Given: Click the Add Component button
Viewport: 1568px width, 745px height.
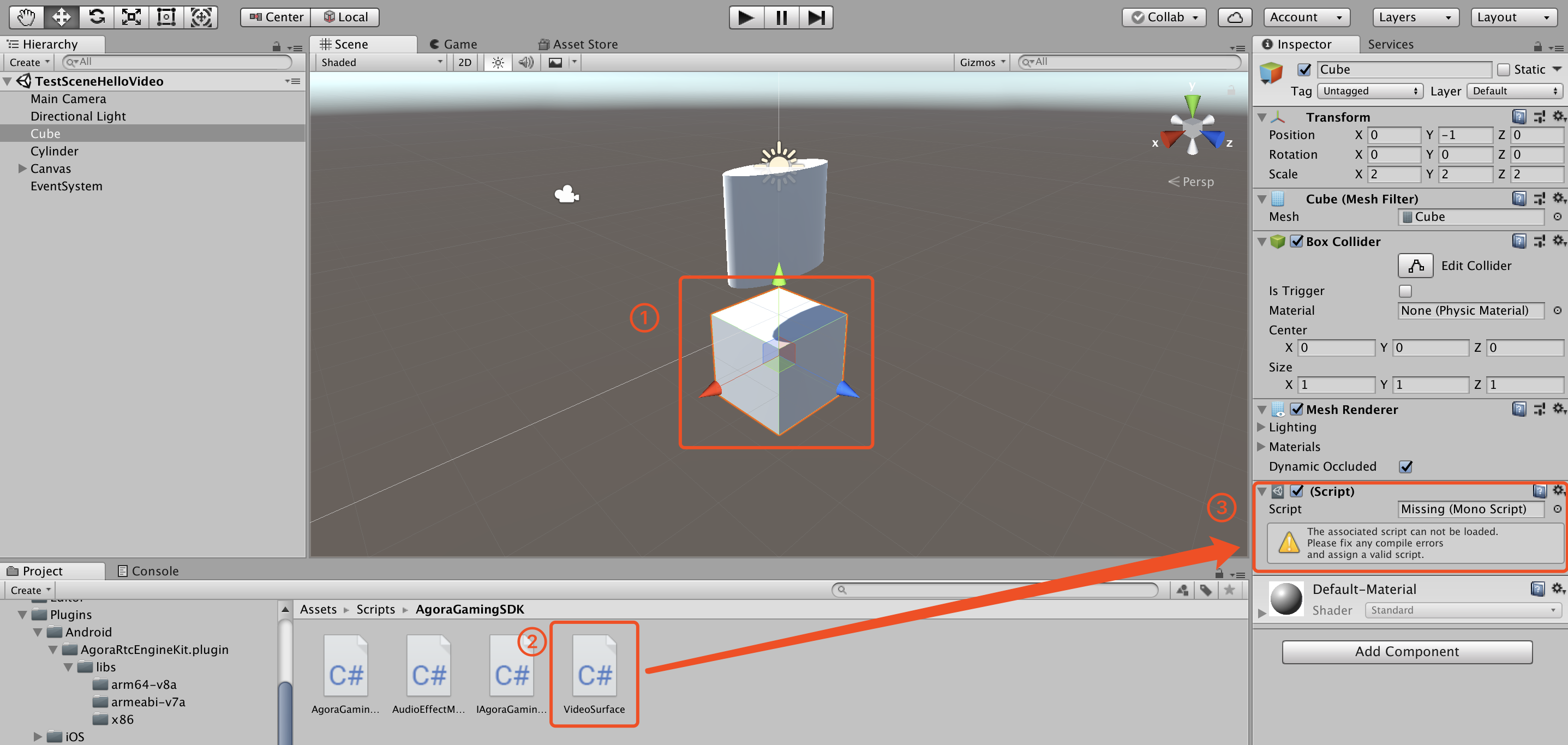Looking at the screenshot, I should [x=1407, y=651].
